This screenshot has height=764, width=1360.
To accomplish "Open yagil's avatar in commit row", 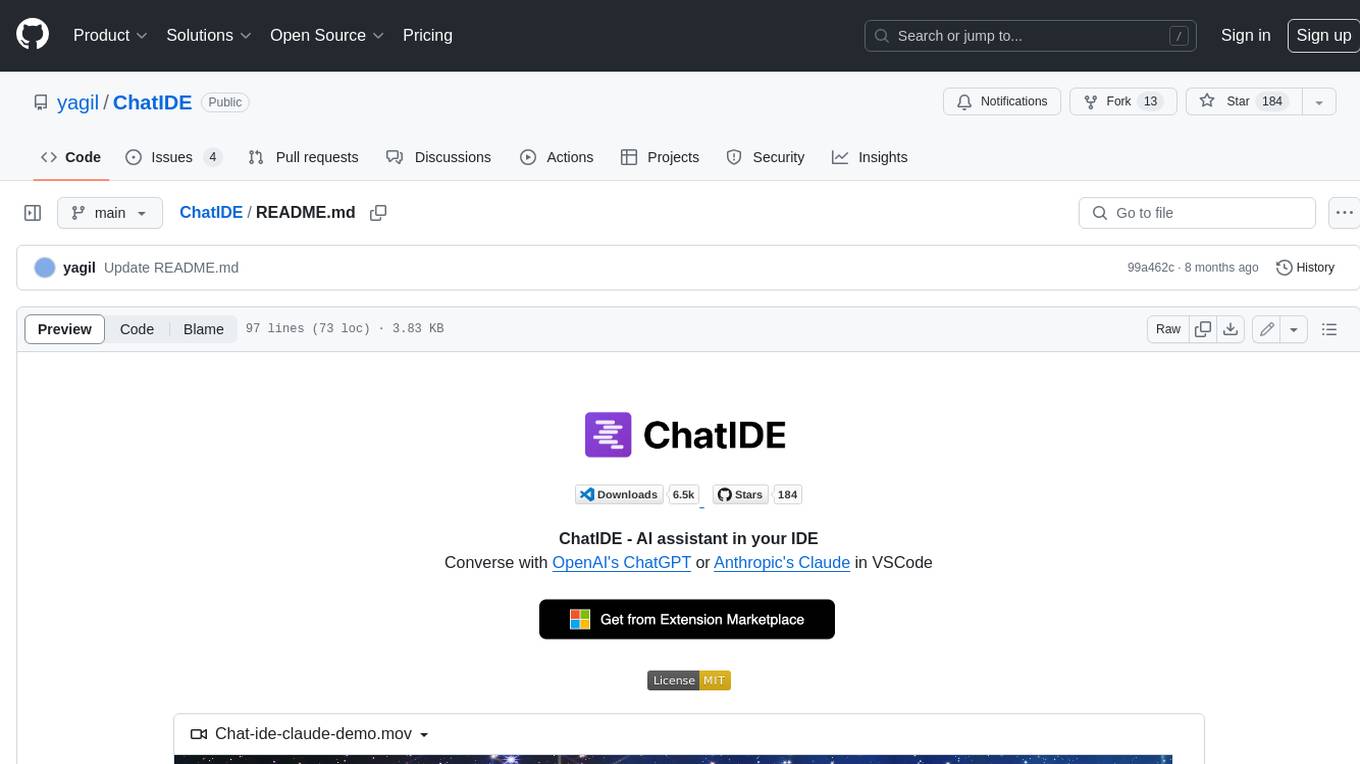I will pyautogui.click(x=44, y=267).
